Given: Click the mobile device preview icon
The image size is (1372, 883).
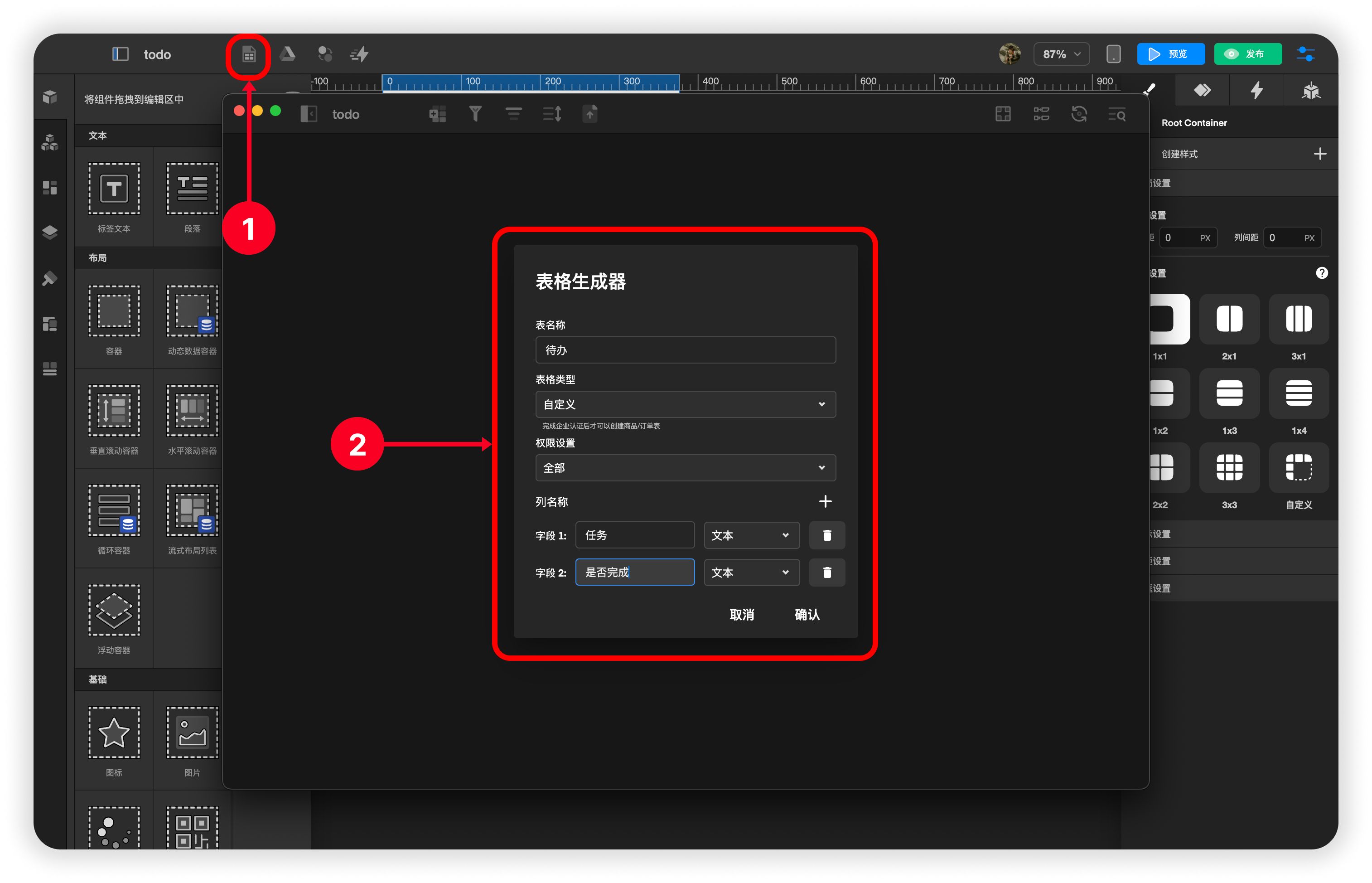Looking at the screenshot, I should [1113, 54].
